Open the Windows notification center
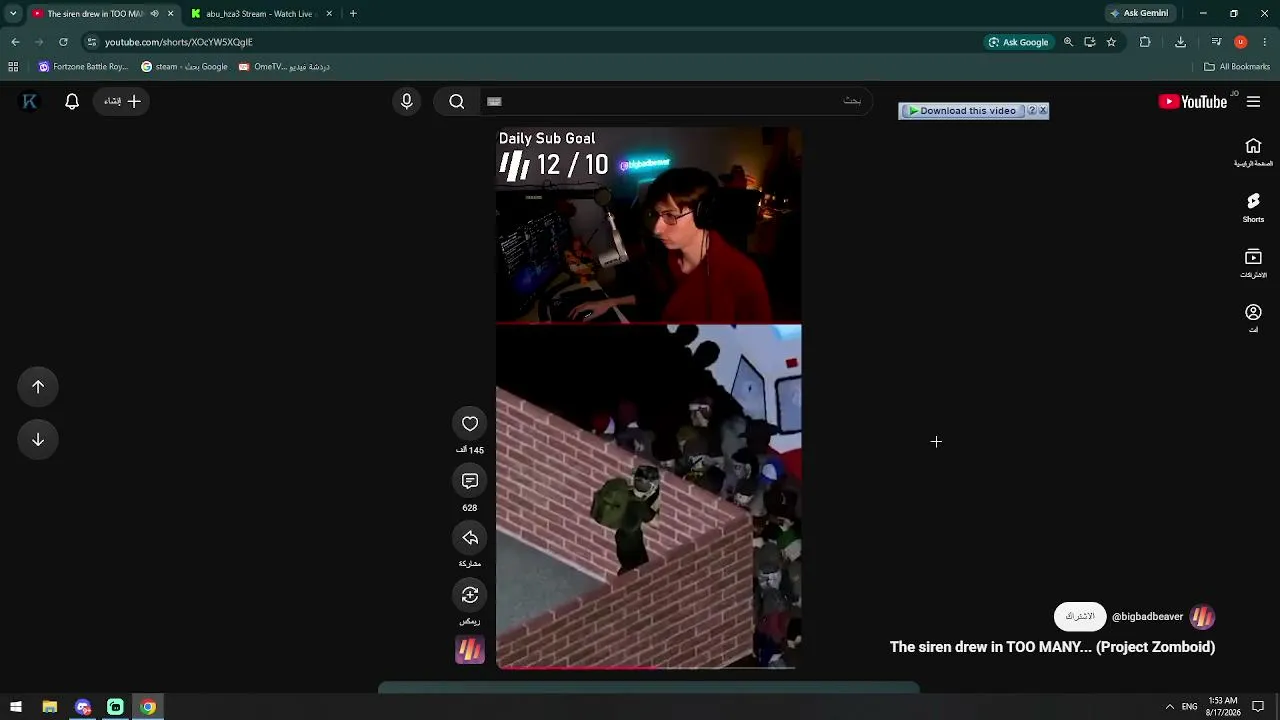Viewport: 1280px width, 720px height. (1259, 707)
